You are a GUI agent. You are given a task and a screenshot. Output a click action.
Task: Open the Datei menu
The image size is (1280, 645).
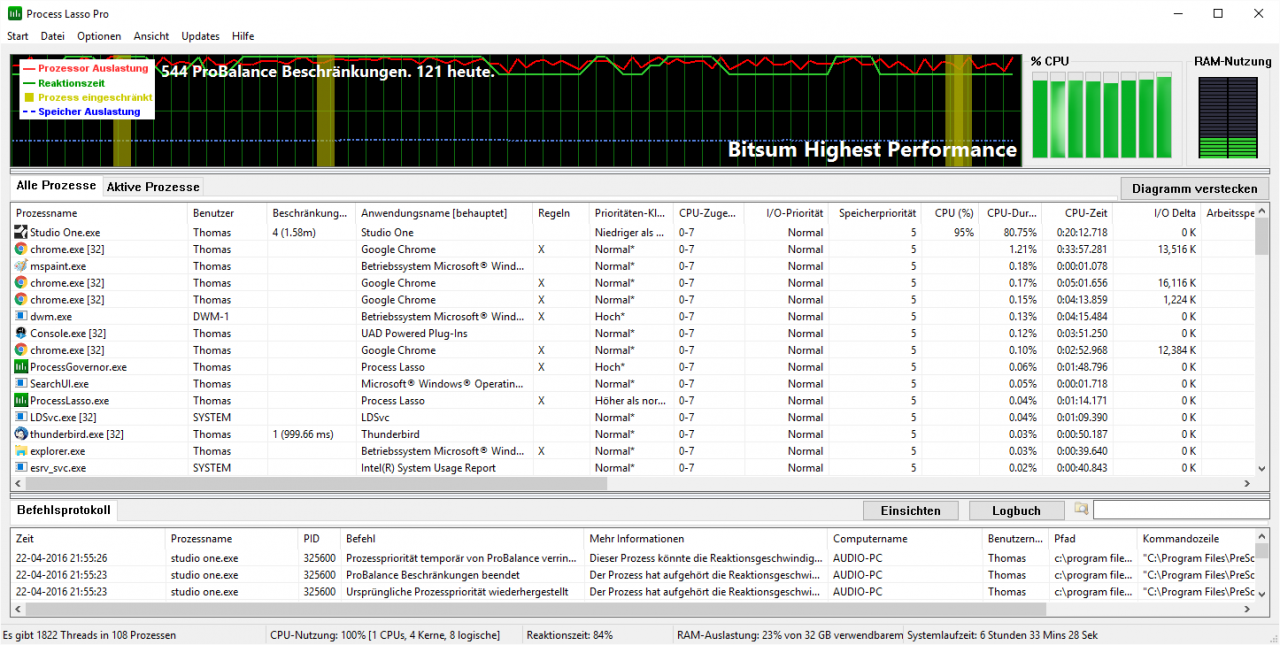pos(53,36)
